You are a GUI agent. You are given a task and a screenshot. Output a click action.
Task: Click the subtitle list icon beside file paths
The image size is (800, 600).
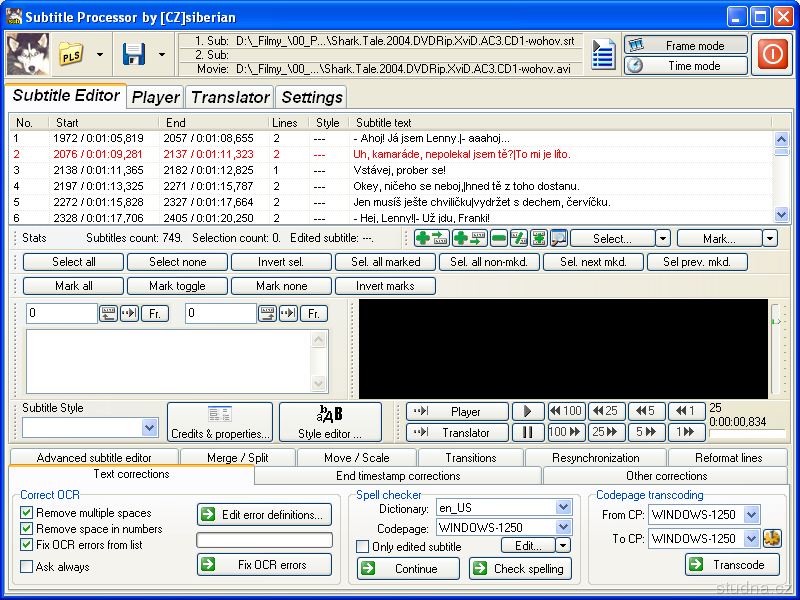click(x=602, y=54)
